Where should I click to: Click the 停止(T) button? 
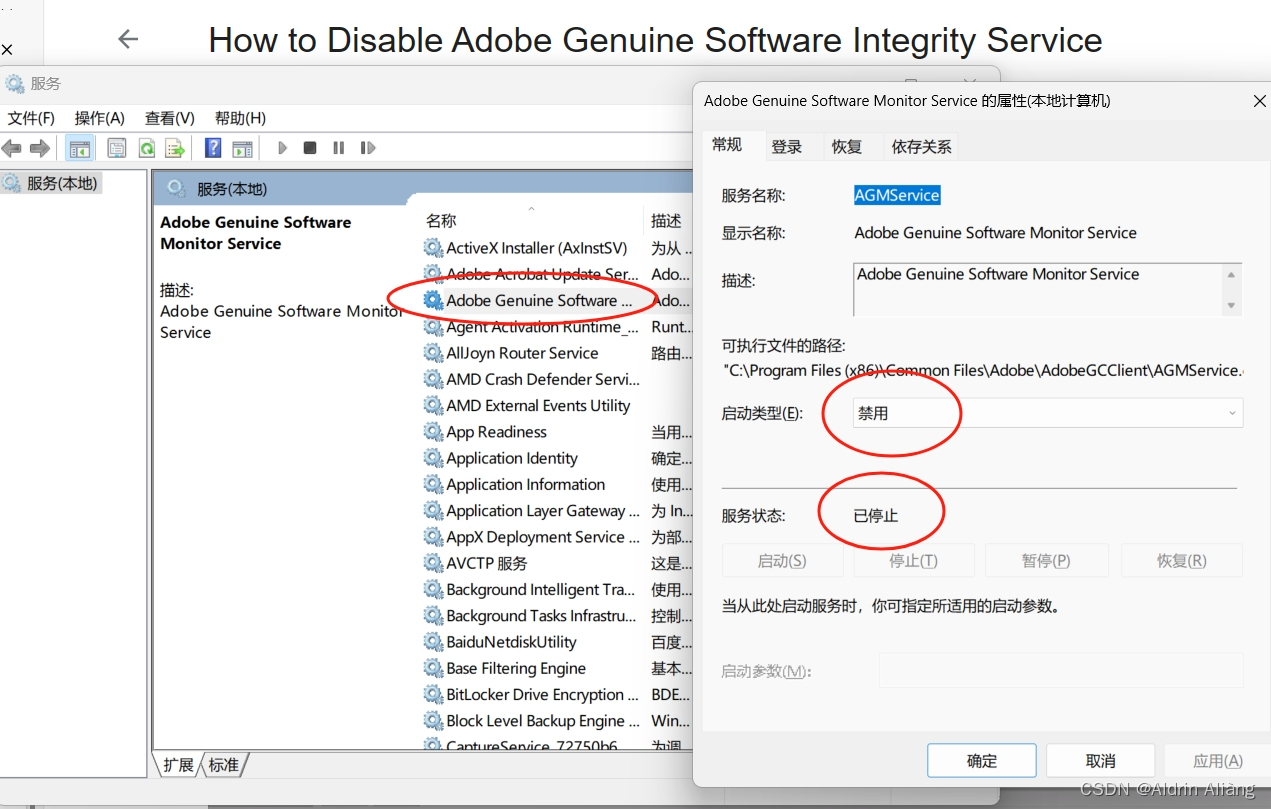(x=914, y=561)
